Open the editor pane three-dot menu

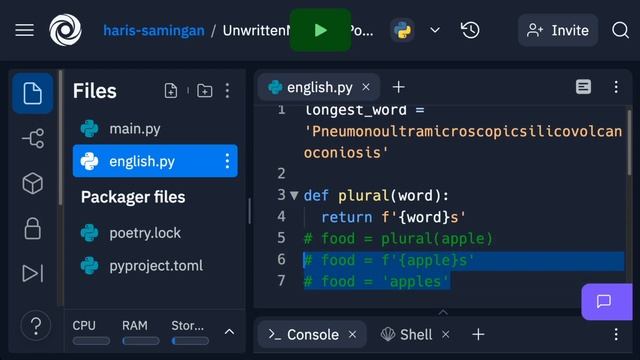pos(616,87)
